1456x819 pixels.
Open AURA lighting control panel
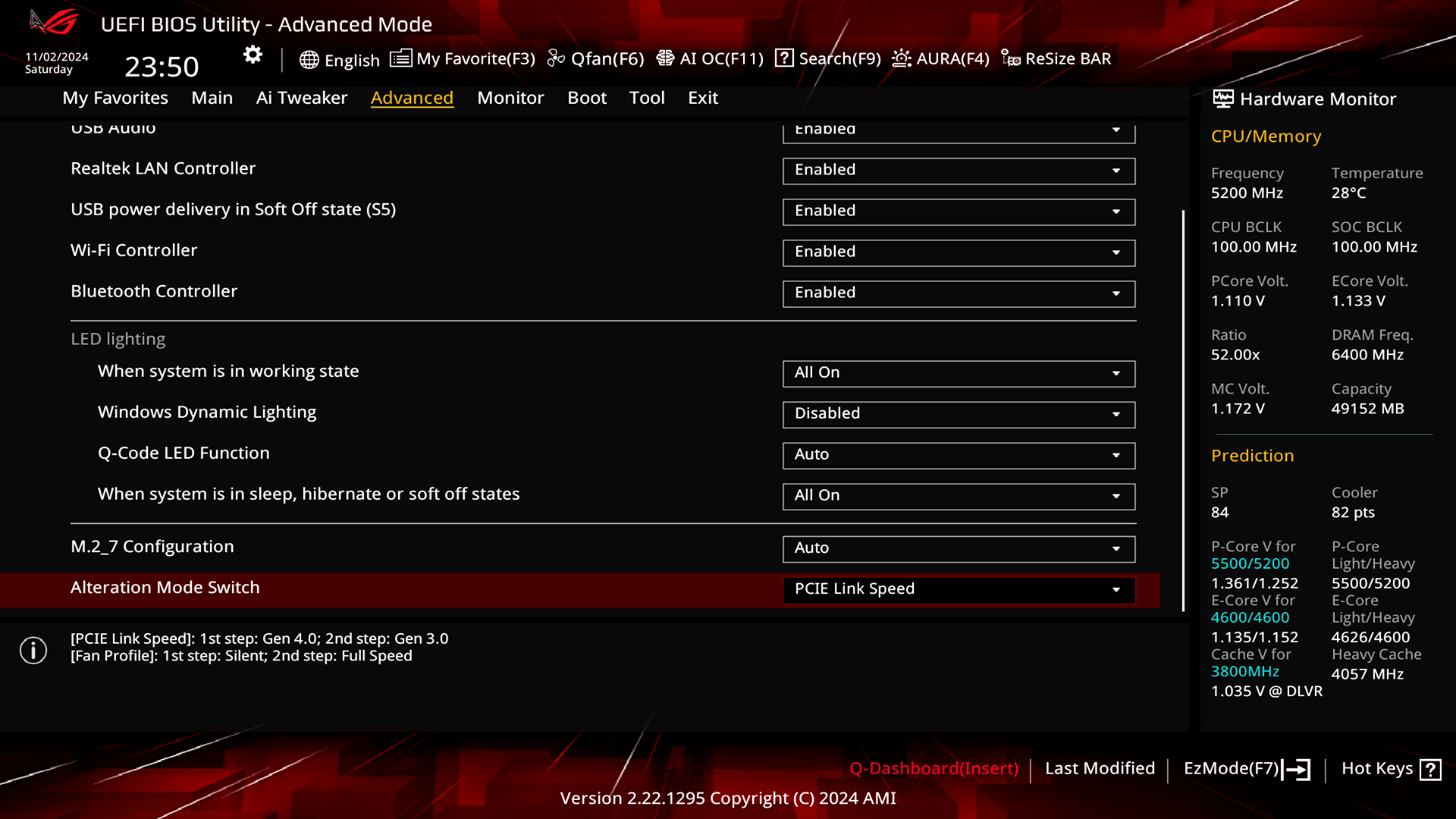(939, 58)
